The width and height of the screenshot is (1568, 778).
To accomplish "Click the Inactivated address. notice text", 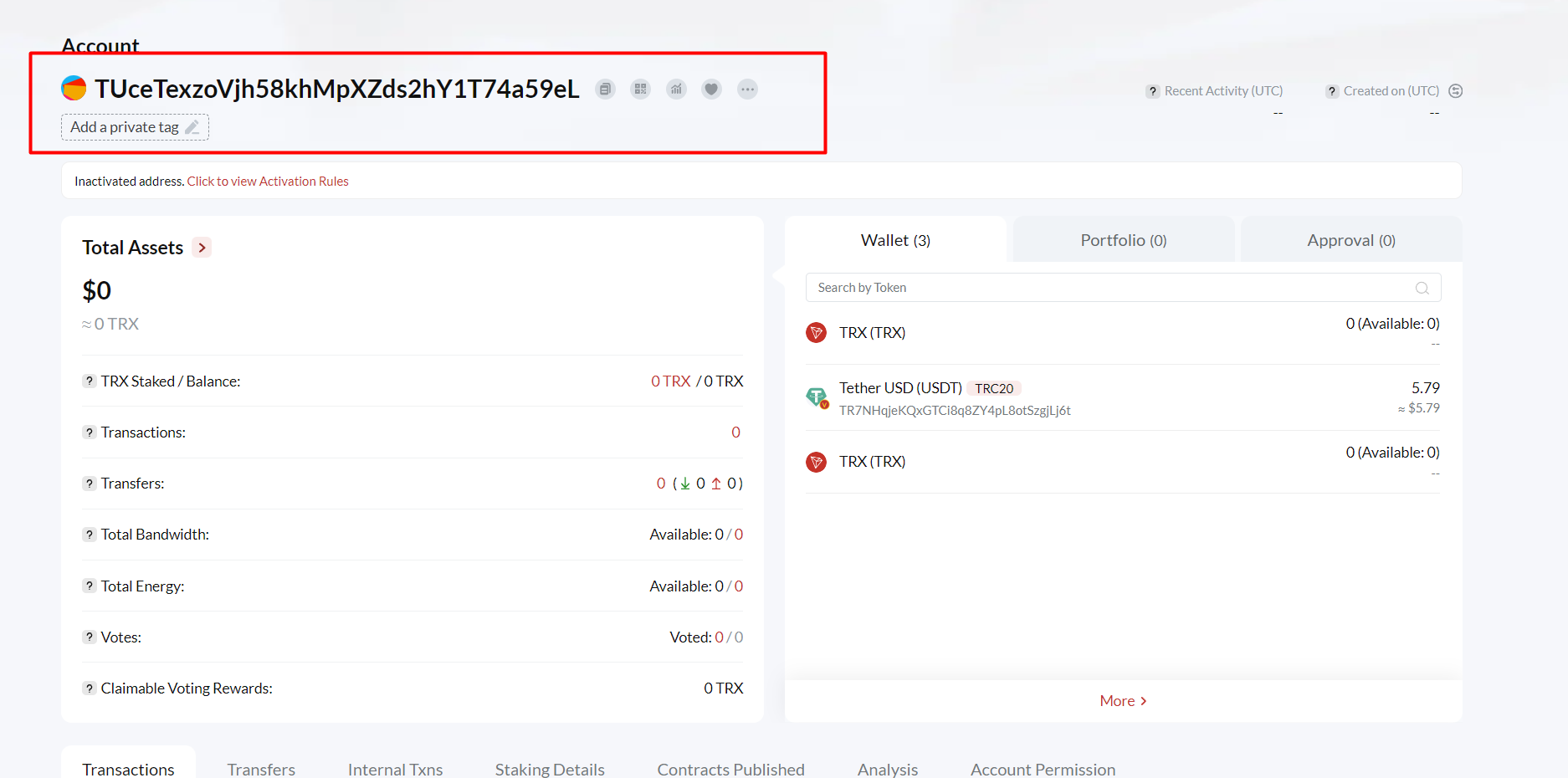I will point(129,182).
